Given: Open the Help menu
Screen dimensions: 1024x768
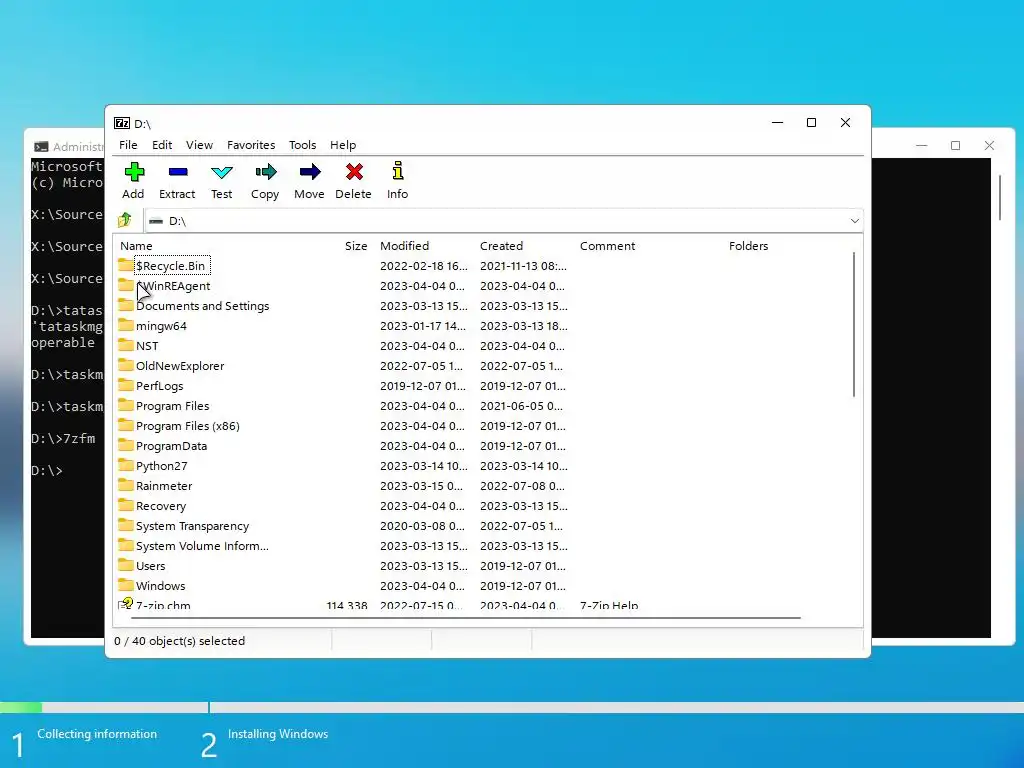Looking at the screenshot, I should point(343,145).
